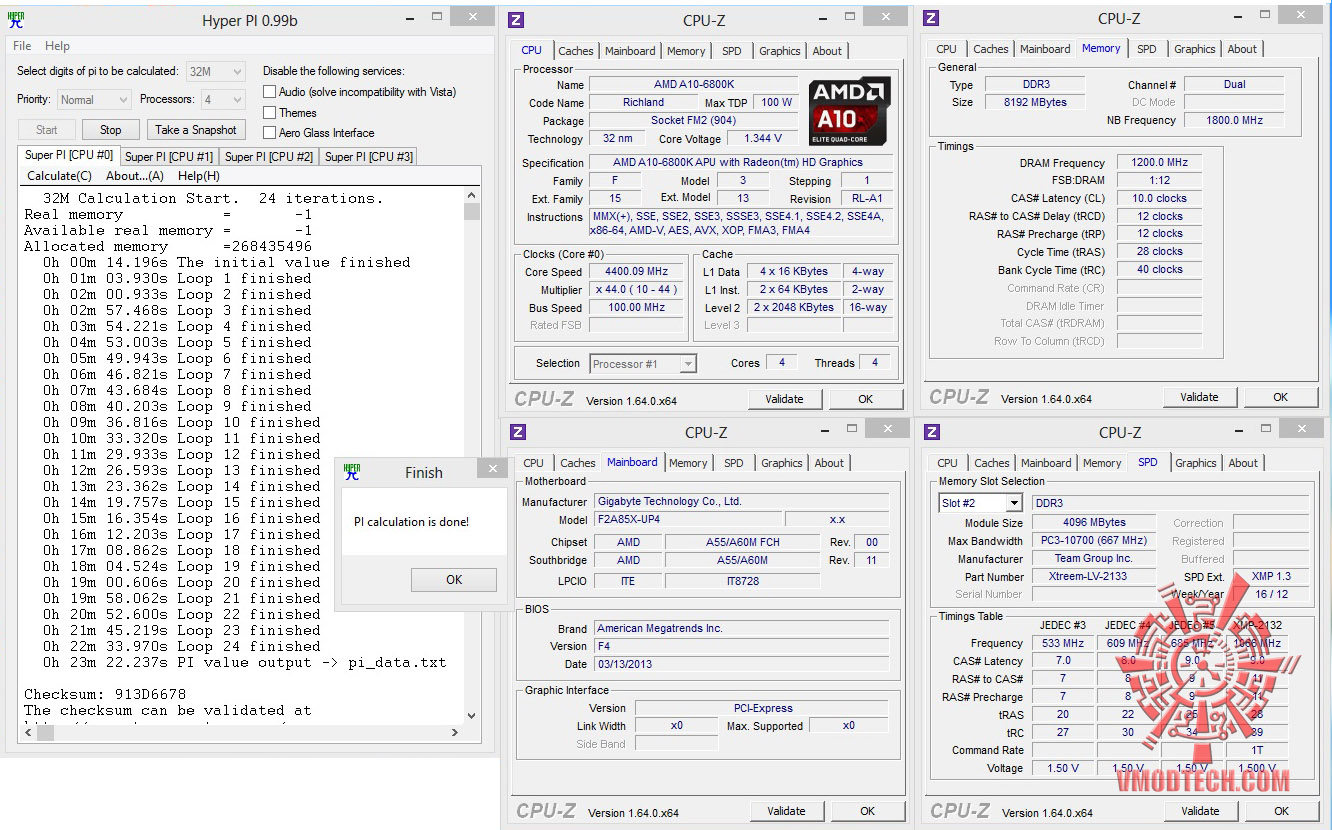Open the pi digits 32M dropdown
Viewport: 1332px width, 830px height.
[x=216, y=71]
